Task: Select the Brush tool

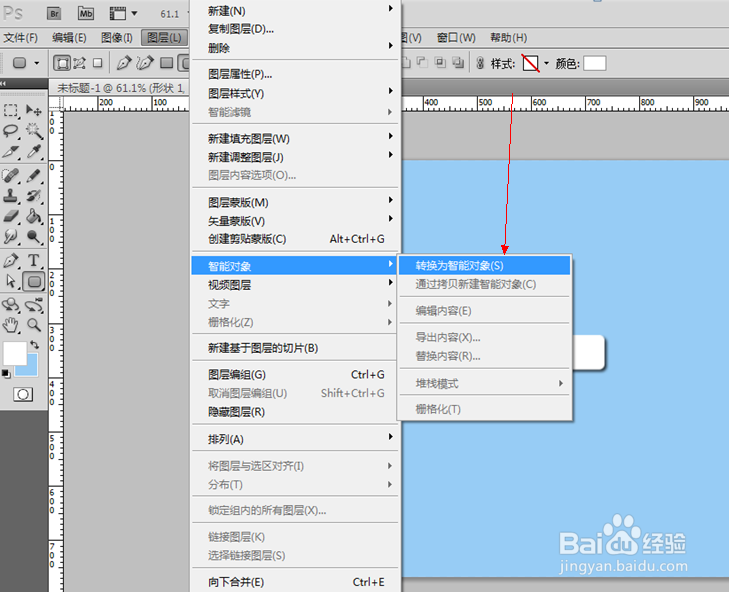Action: click(33, 176)
